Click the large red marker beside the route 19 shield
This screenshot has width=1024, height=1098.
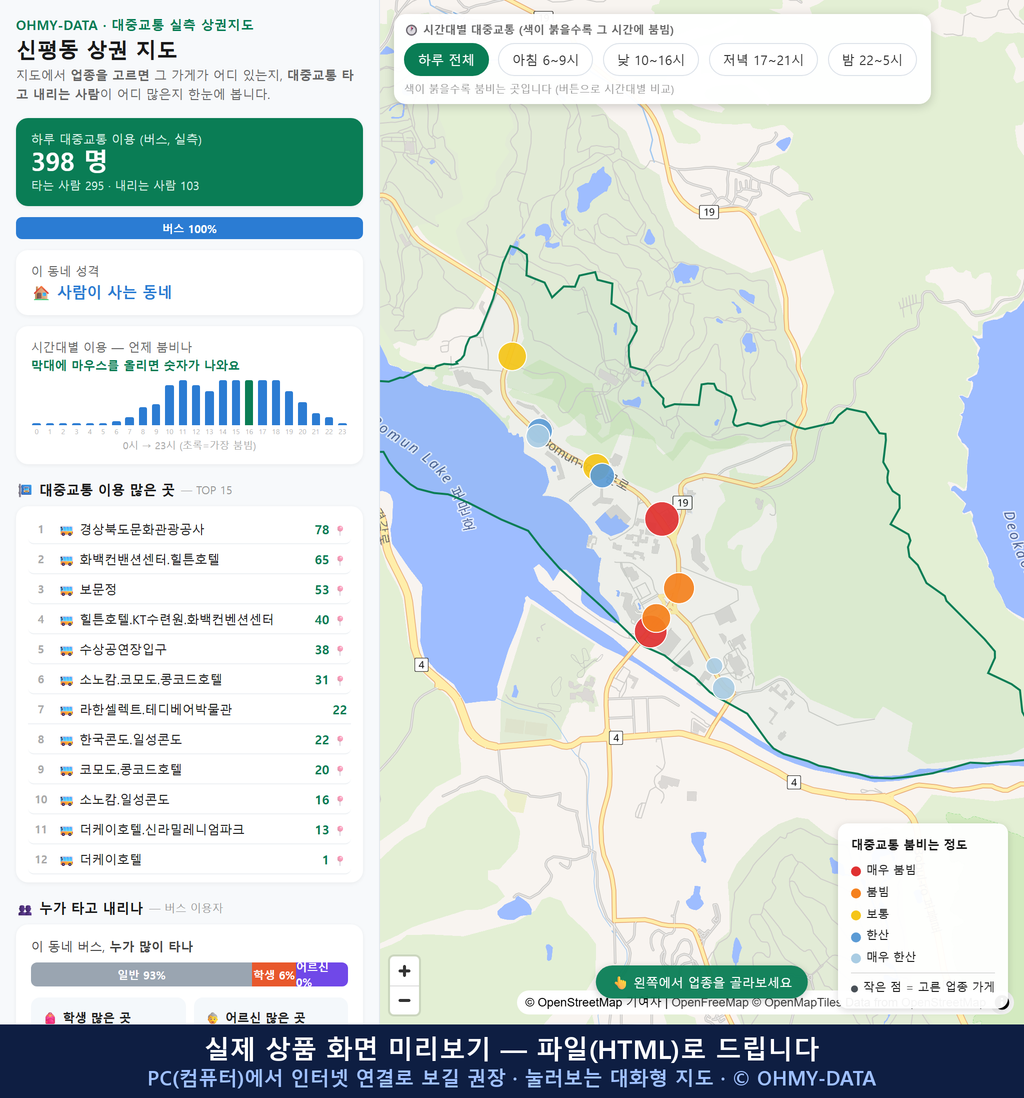(x=661, y=519)
